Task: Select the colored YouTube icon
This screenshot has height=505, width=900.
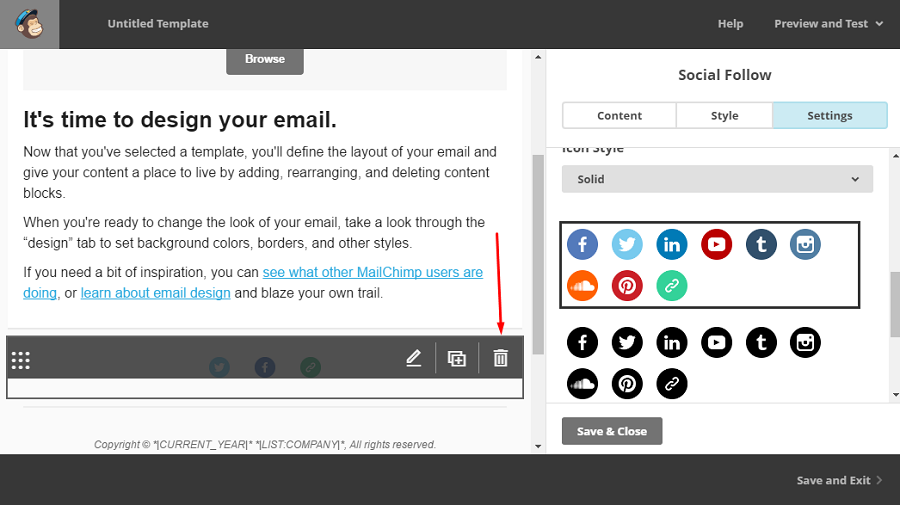Action: tap(716, 244)
